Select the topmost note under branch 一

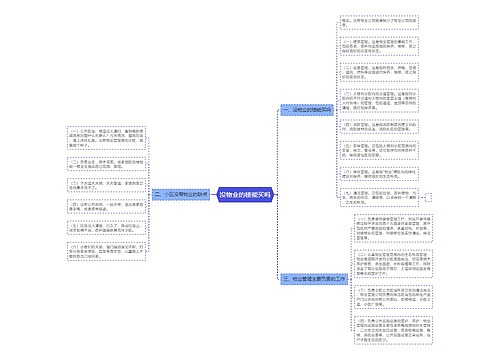click(x=379, y=22)
